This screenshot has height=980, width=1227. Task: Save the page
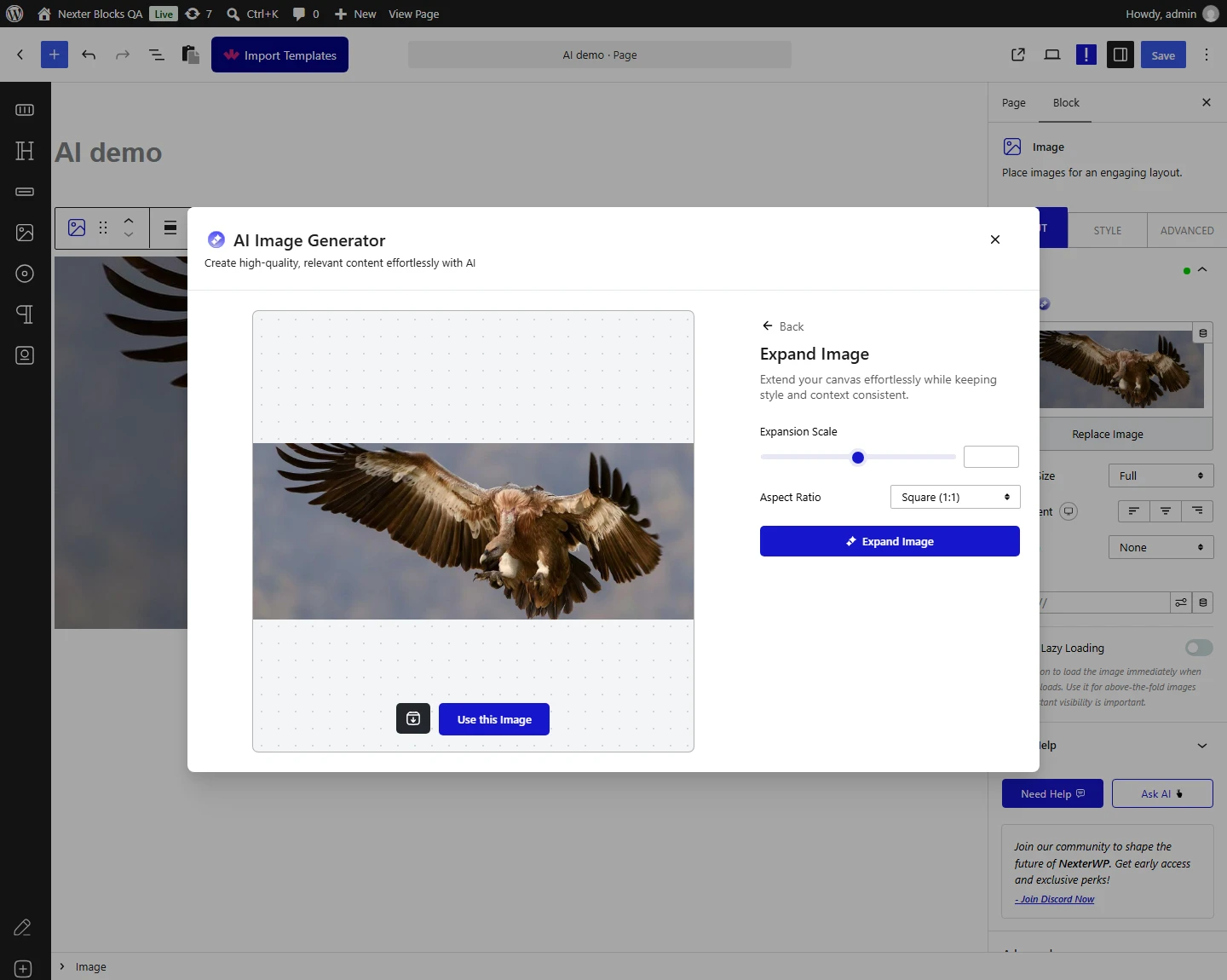pos(1163,55)
